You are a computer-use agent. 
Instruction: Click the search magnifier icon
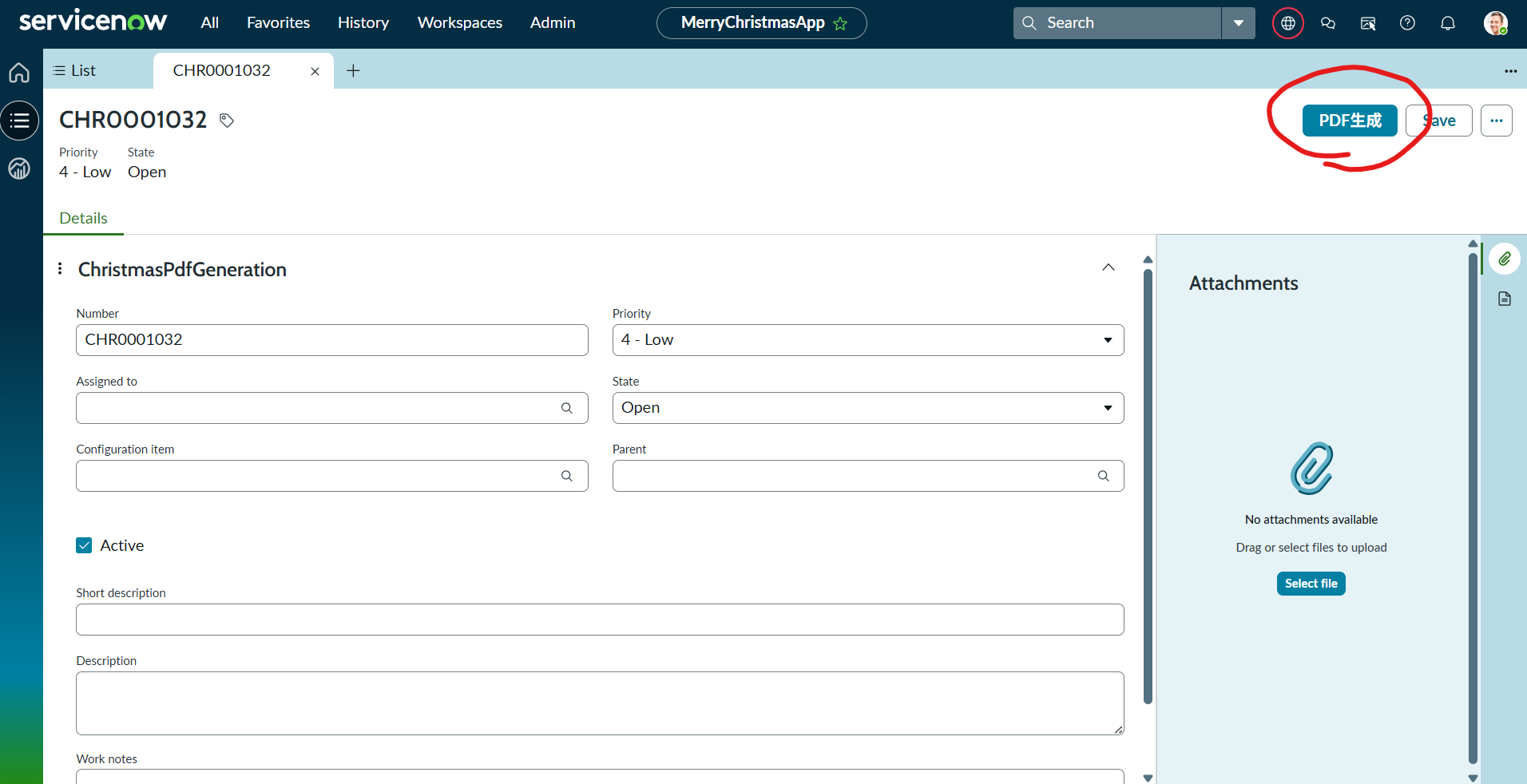pyautogui.click(x=1029, y=23)
